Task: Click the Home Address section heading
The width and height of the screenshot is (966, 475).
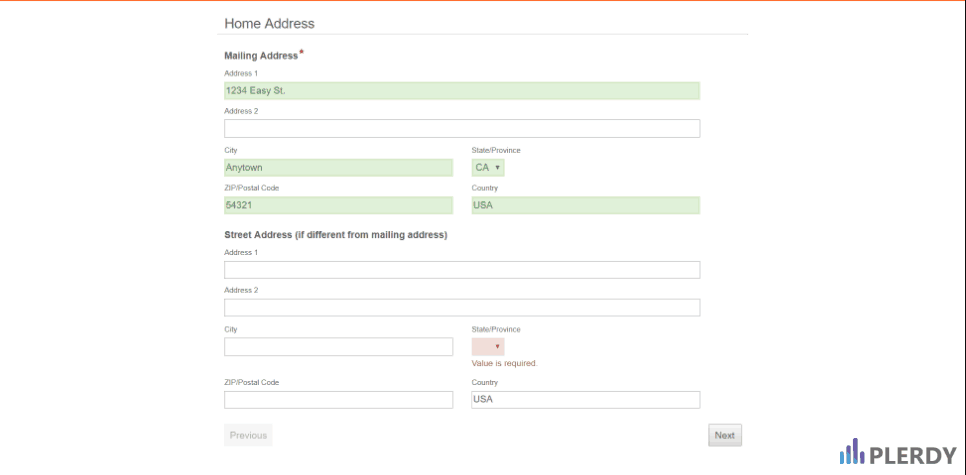Action: coord(269,23)
